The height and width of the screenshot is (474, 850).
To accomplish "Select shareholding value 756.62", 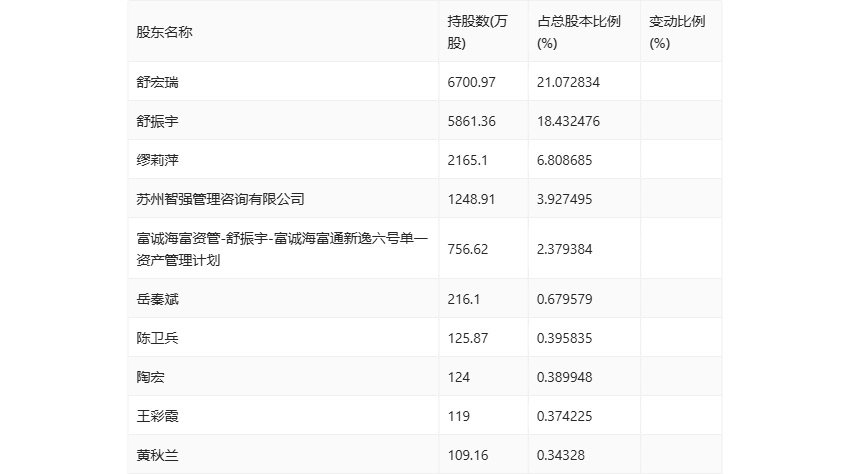I will 467,249.
